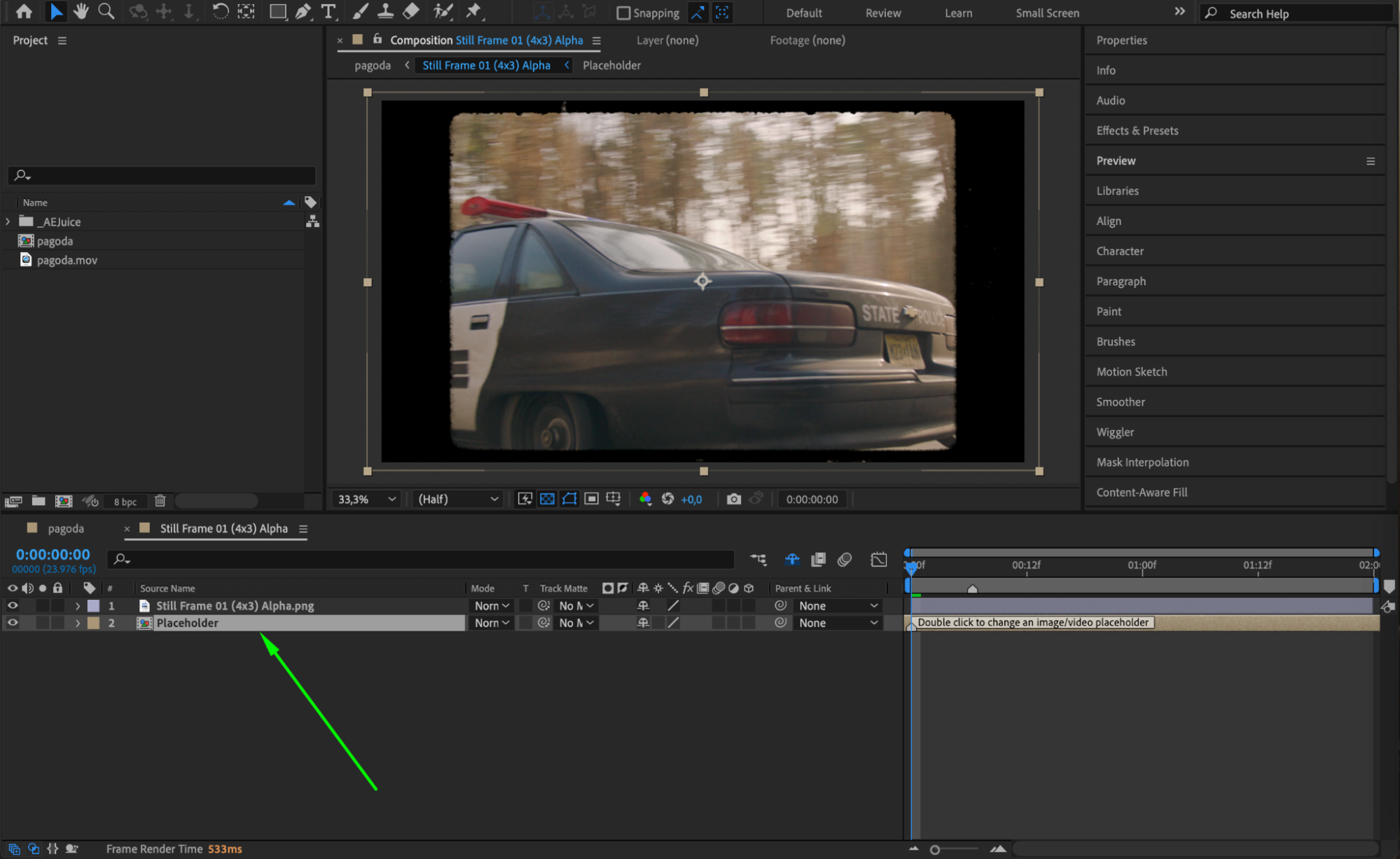
Task: Switch to the pagoda timeline tab
Action: 65,528
